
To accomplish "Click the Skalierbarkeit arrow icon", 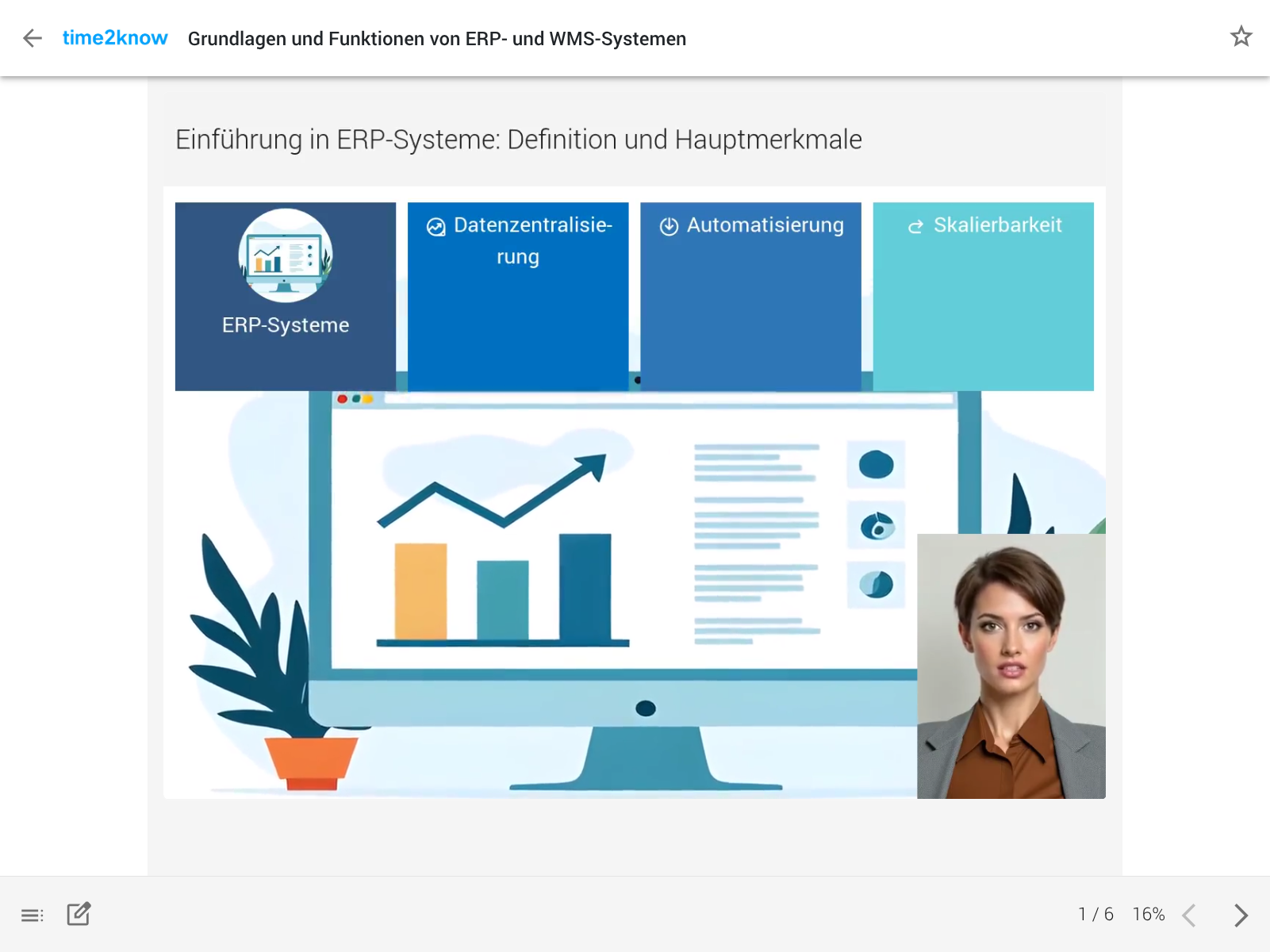I will click(x=915, y=227).
